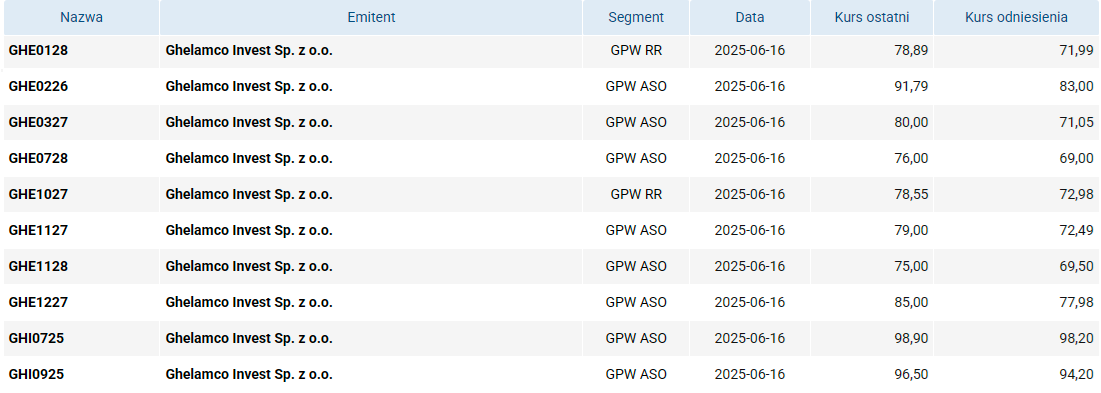Viewport: 1101px width, 393px height.
Task: Open the GHI0925 bond link
Action: pos(36,375)
